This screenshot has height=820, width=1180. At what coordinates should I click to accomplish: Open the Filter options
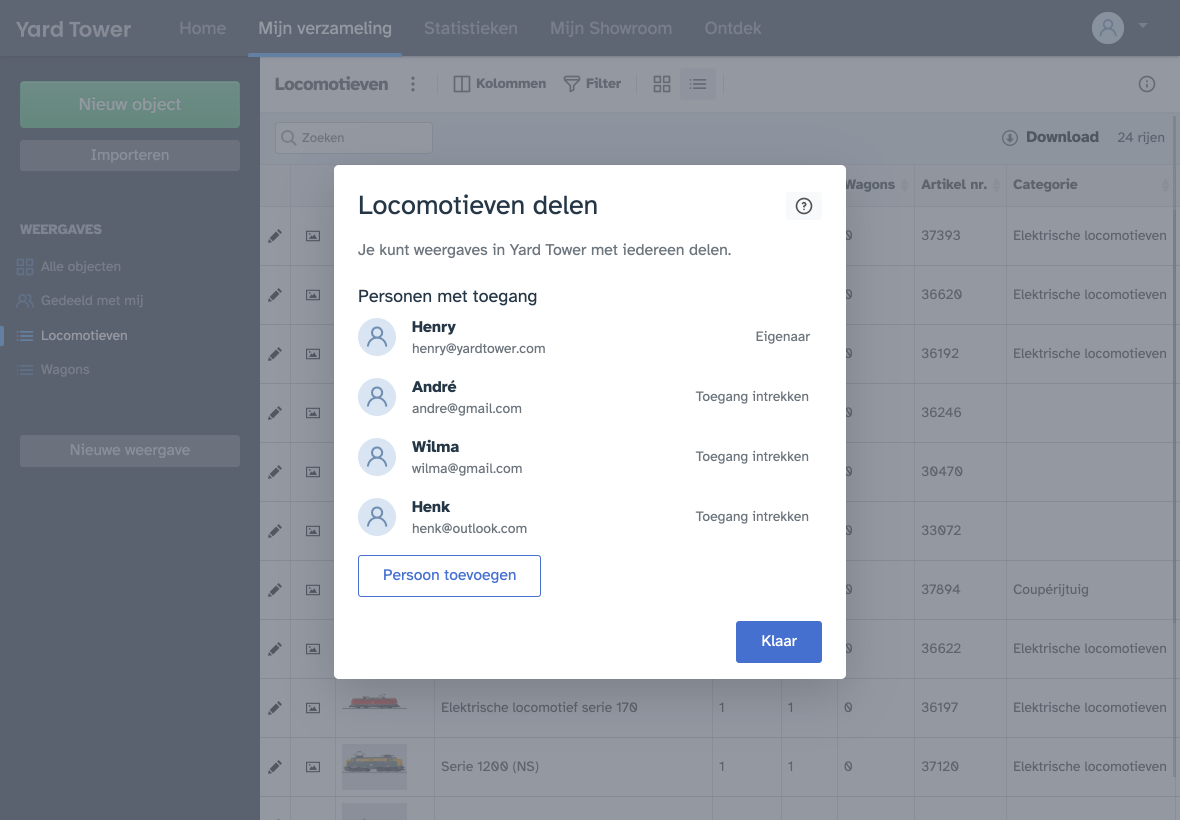pos(592,84)
